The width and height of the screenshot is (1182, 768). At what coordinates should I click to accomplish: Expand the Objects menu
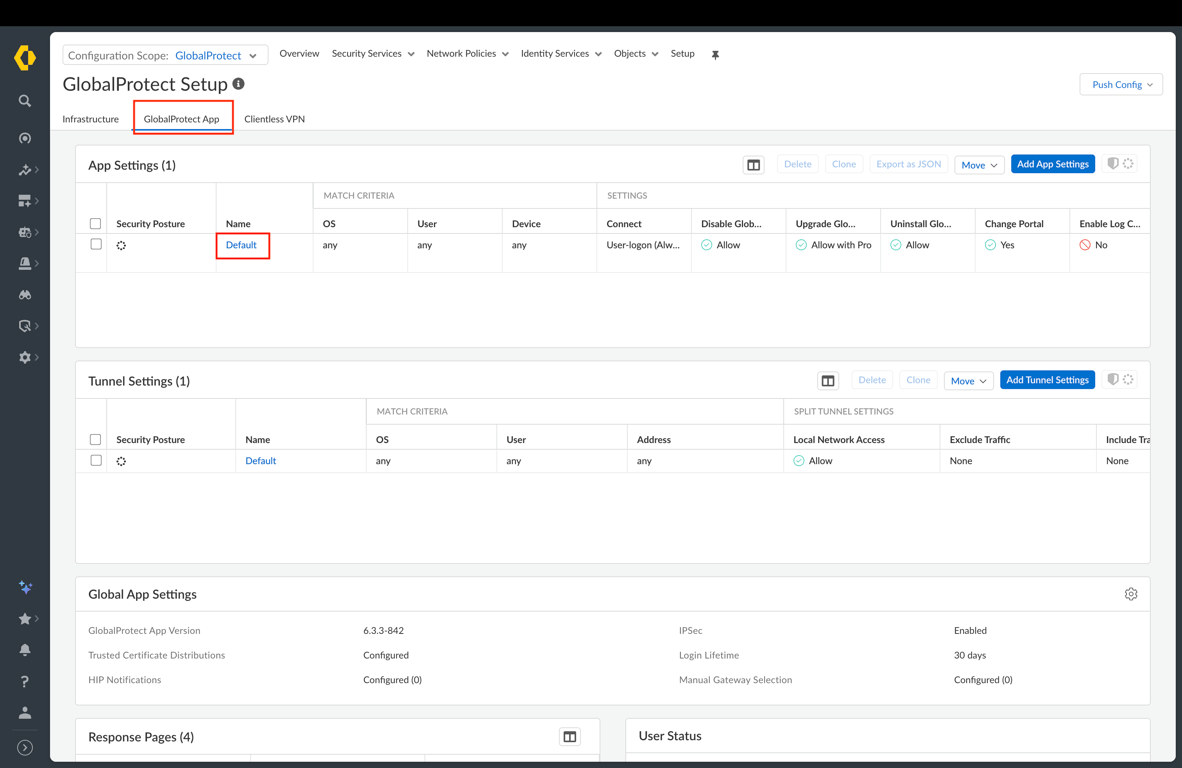(636, 54)
